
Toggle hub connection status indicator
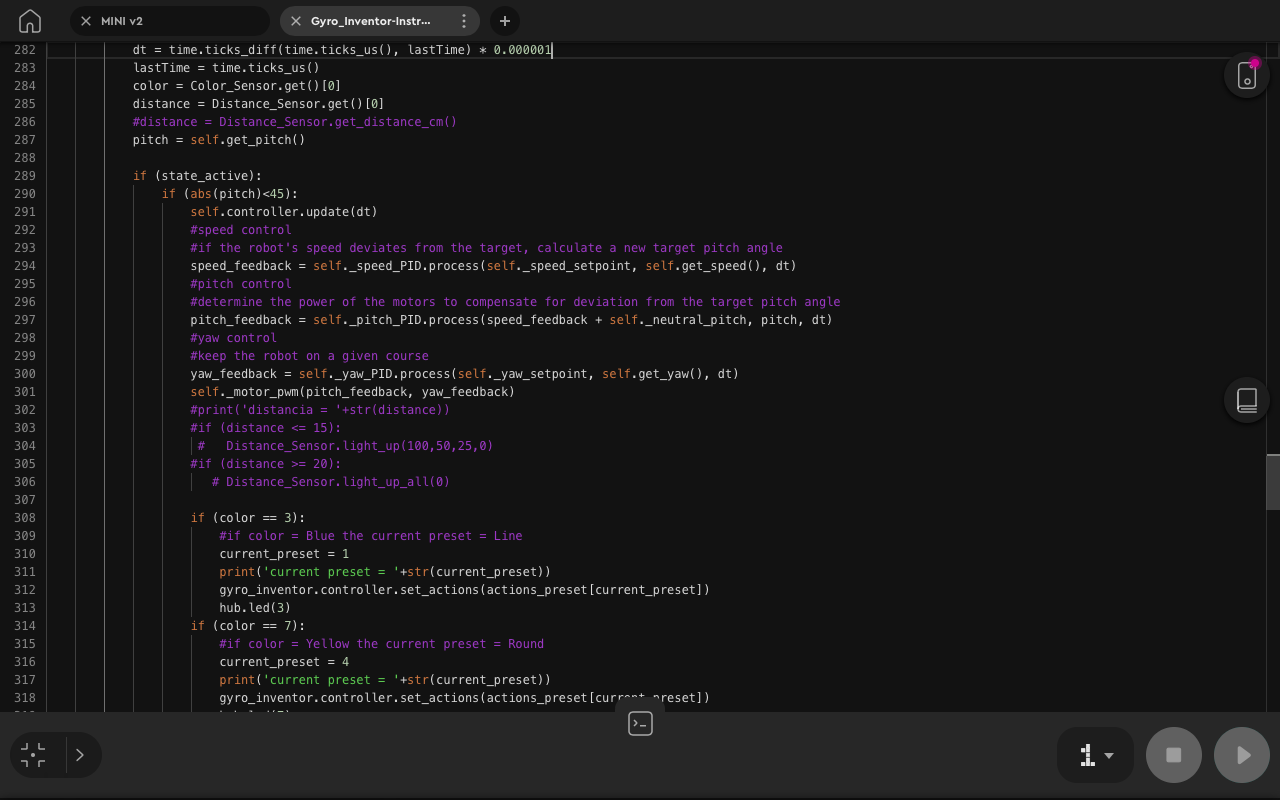tap(1246, 74)
